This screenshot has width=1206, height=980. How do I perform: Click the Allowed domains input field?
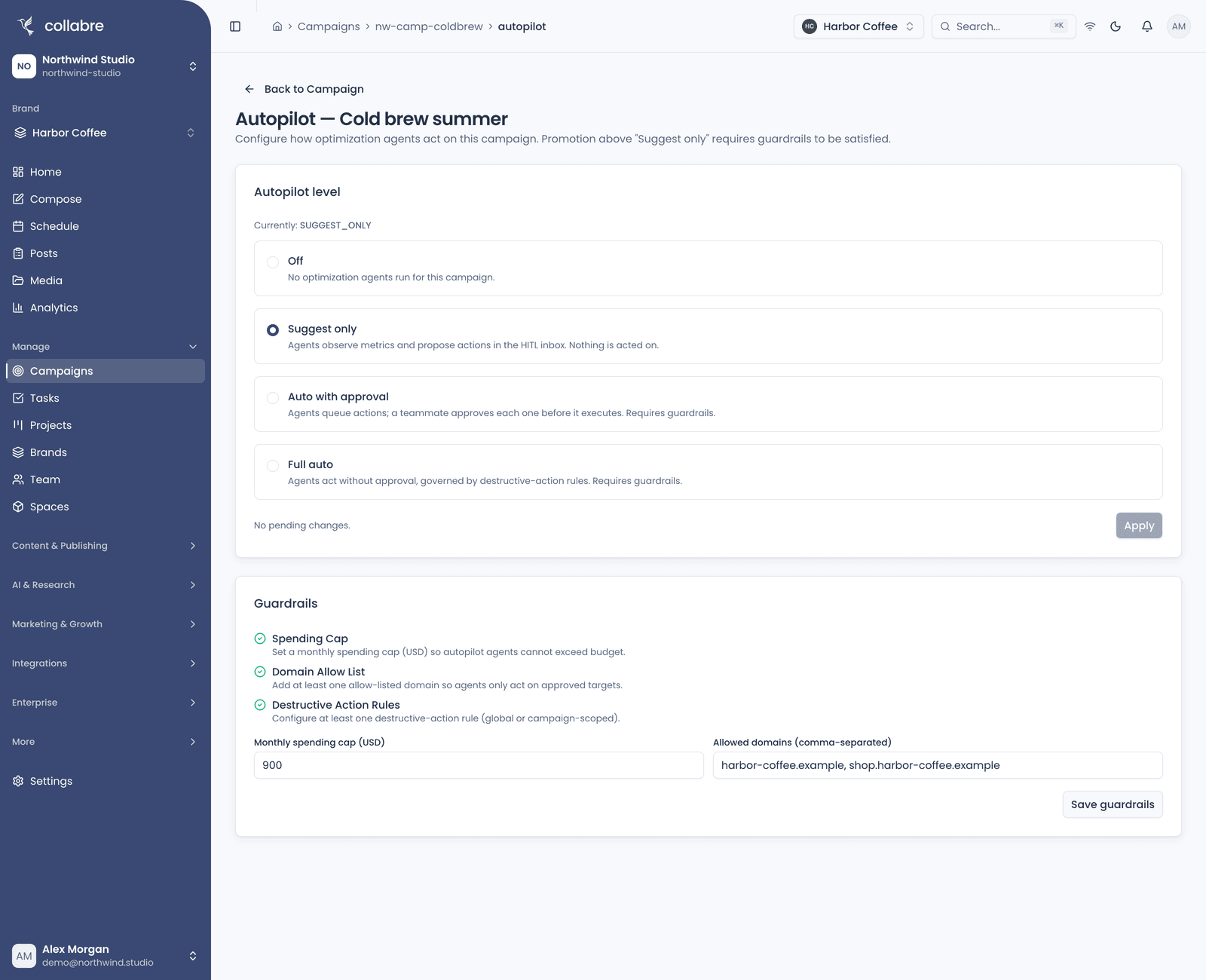[938, 765]
